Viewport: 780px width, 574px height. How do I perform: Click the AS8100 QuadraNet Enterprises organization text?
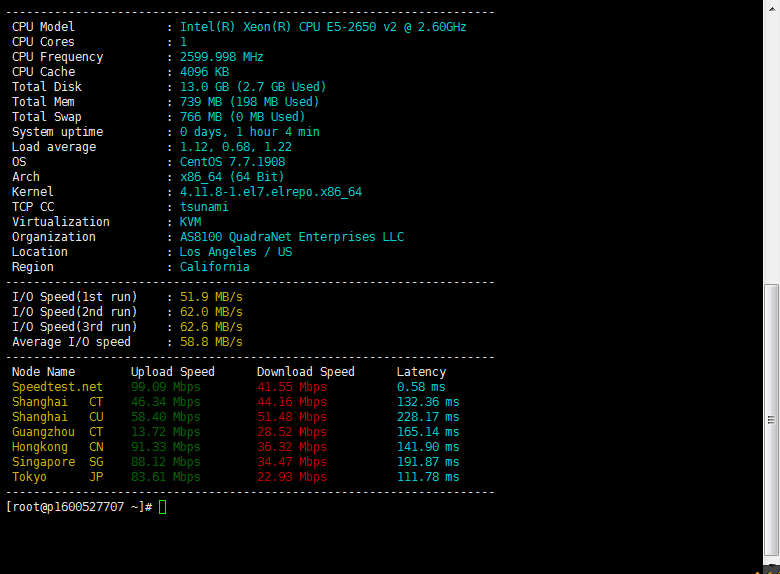click(292, 237)
